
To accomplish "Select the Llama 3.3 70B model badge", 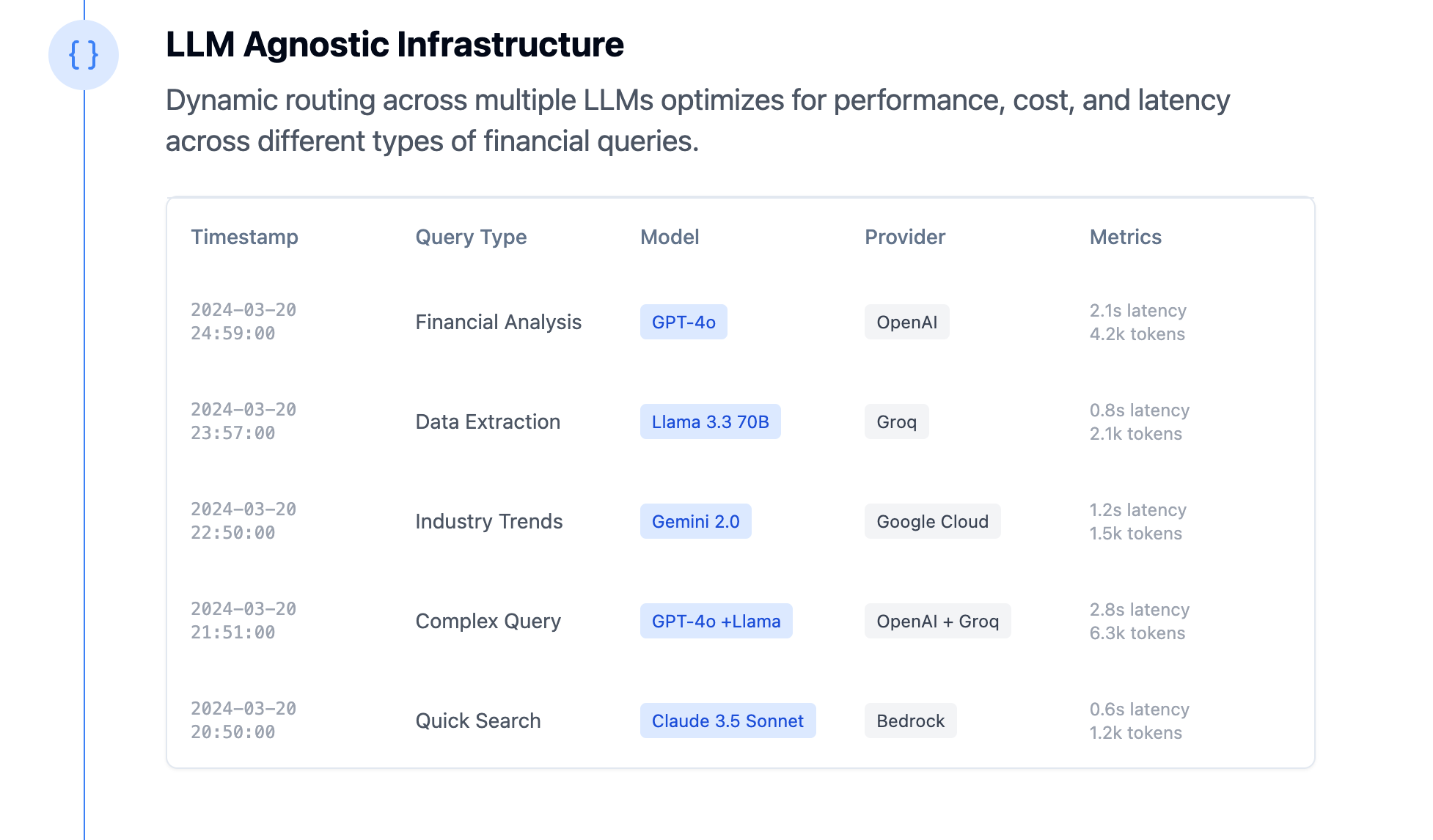I will point(710,421).
